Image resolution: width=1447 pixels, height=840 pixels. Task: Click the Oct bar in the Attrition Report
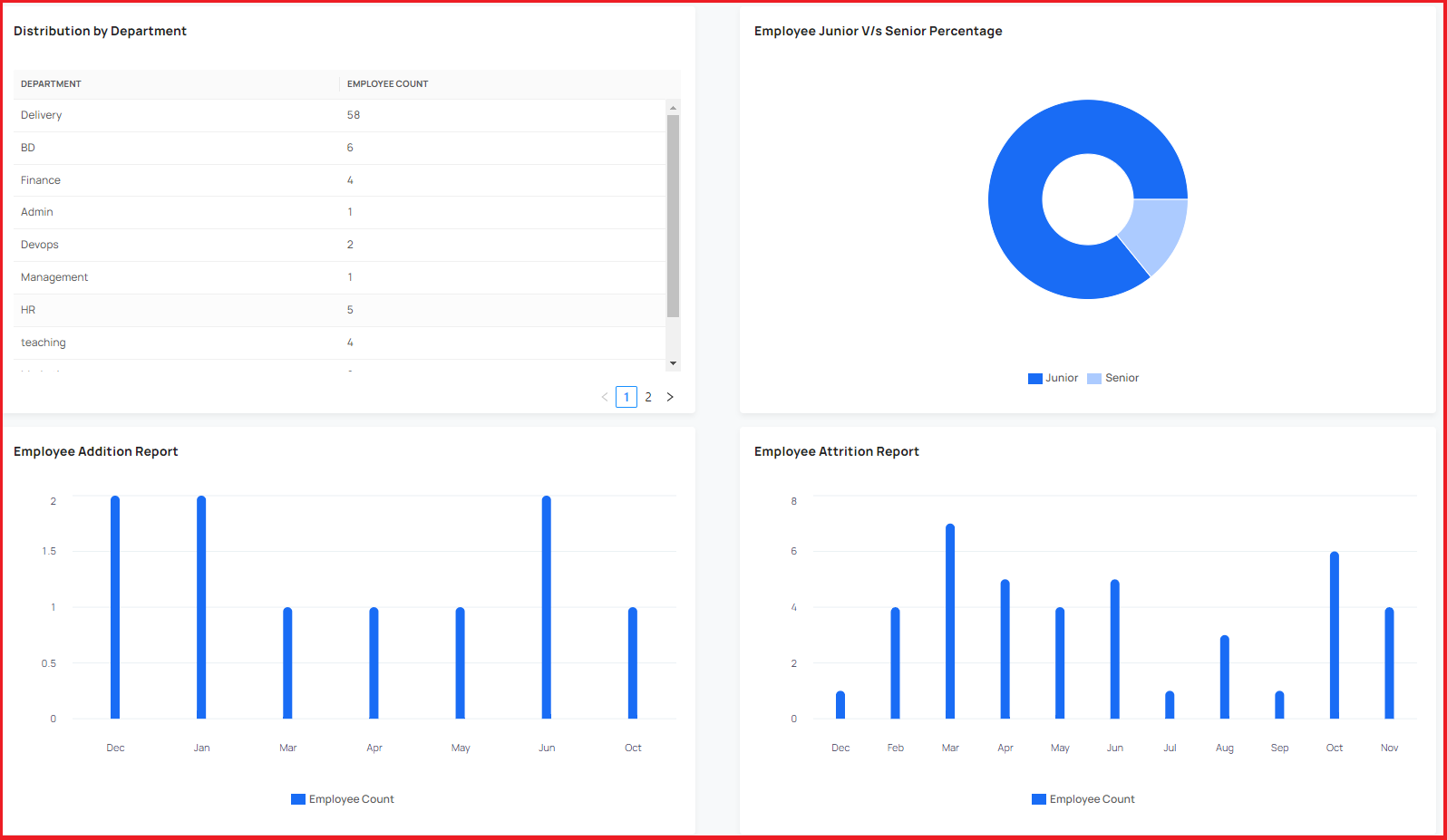(x=1335, y=635)
